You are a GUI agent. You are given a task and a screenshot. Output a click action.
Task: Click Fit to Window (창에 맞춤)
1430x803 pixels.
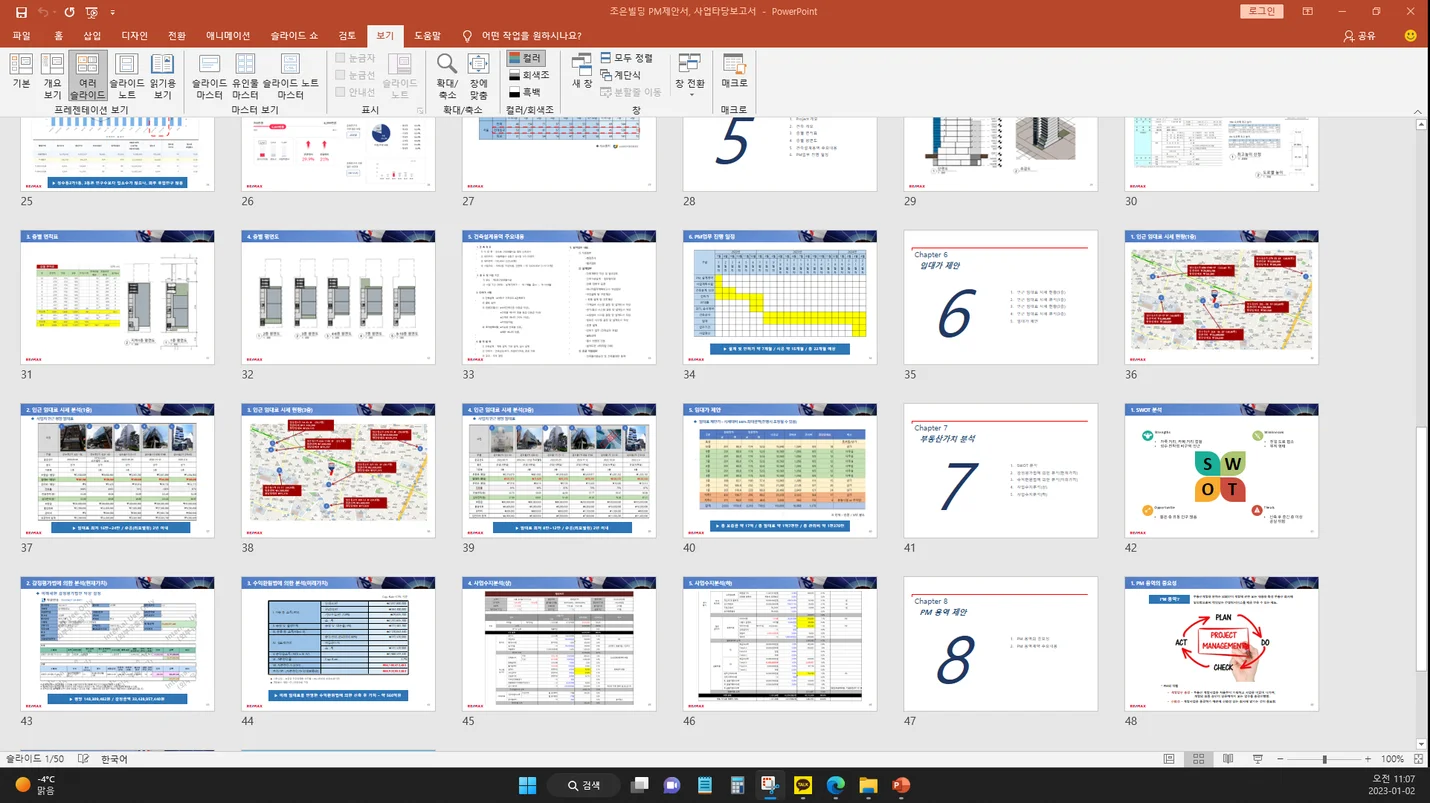[479, 76]
